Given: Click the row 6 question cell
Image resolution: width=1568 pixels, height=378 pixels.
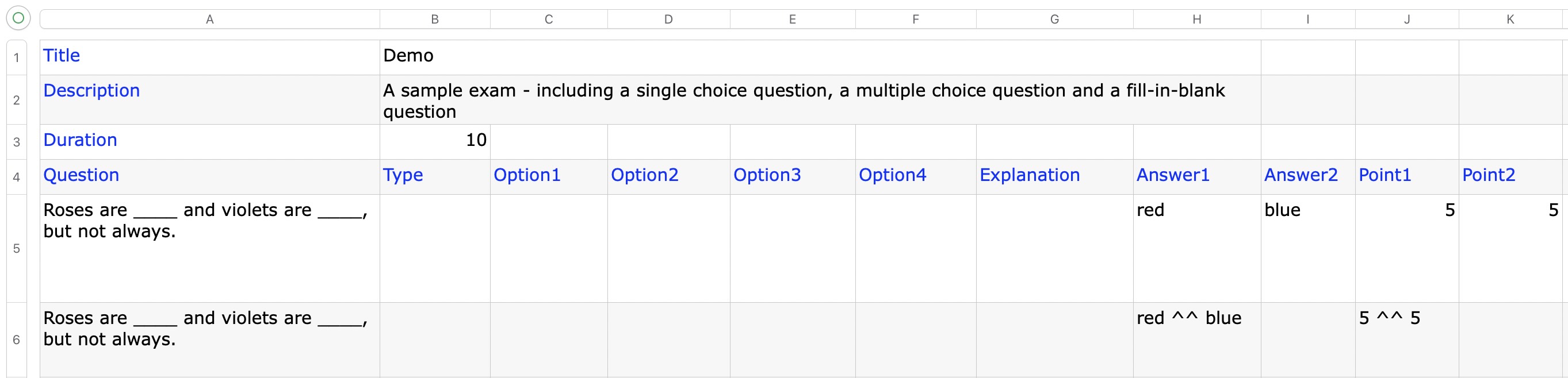Looking at the screenshot, I should pos(209,340).
